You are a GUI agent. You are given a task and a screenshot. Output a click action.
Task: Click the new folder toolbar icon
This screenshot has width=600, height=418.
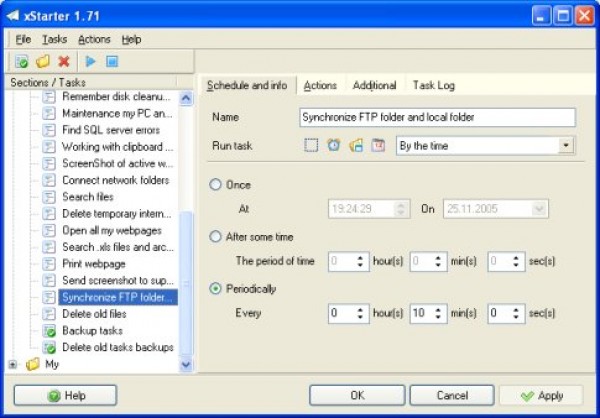click(43, 62)
